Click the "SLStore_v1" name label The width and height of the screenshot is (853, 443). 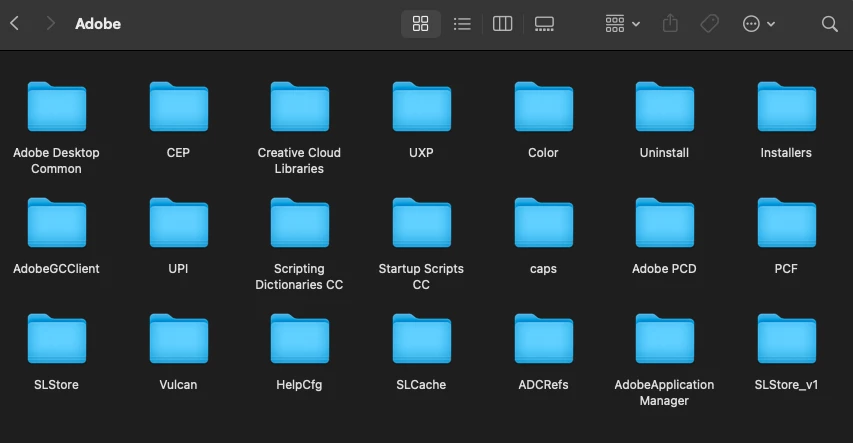pos(786,385)
